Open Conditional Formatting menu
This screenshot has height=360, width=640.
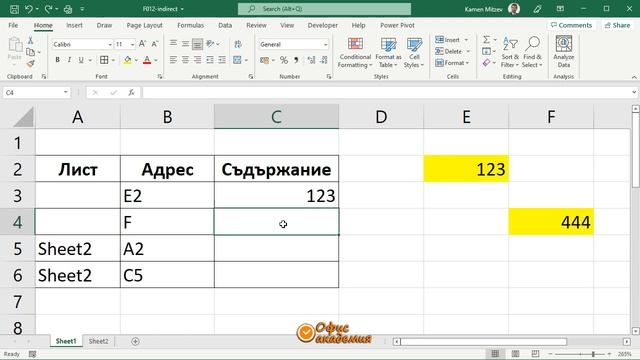(x=355, y=53)
